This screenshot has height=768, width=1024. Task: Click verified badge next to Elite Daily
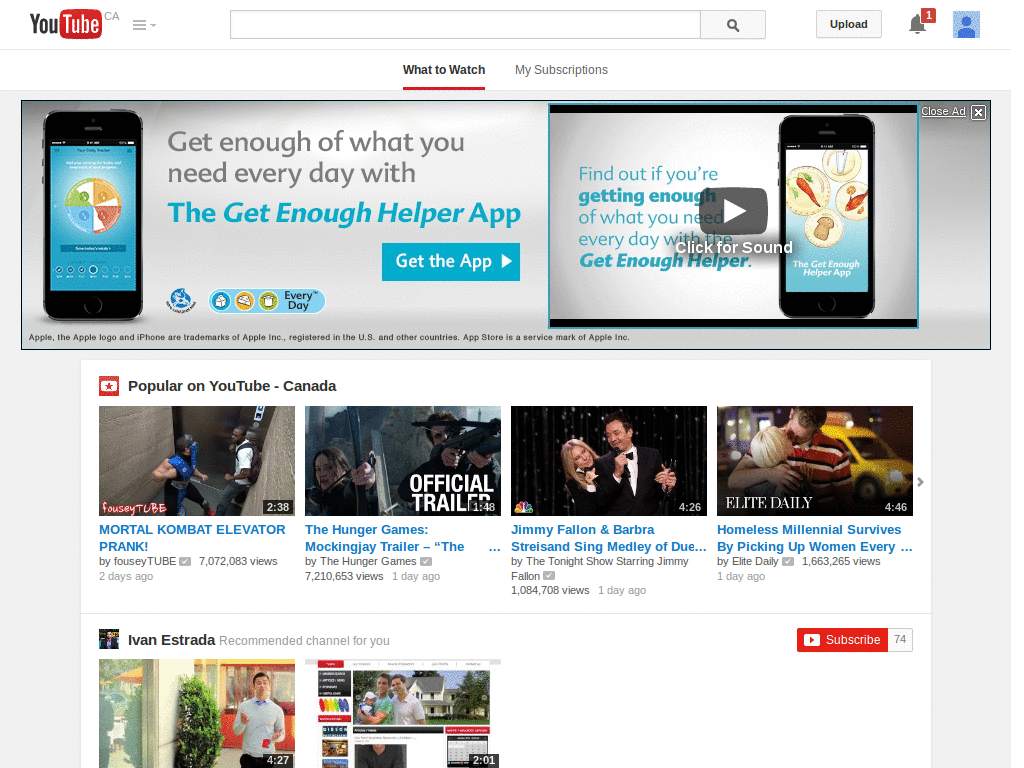[788, 562]
